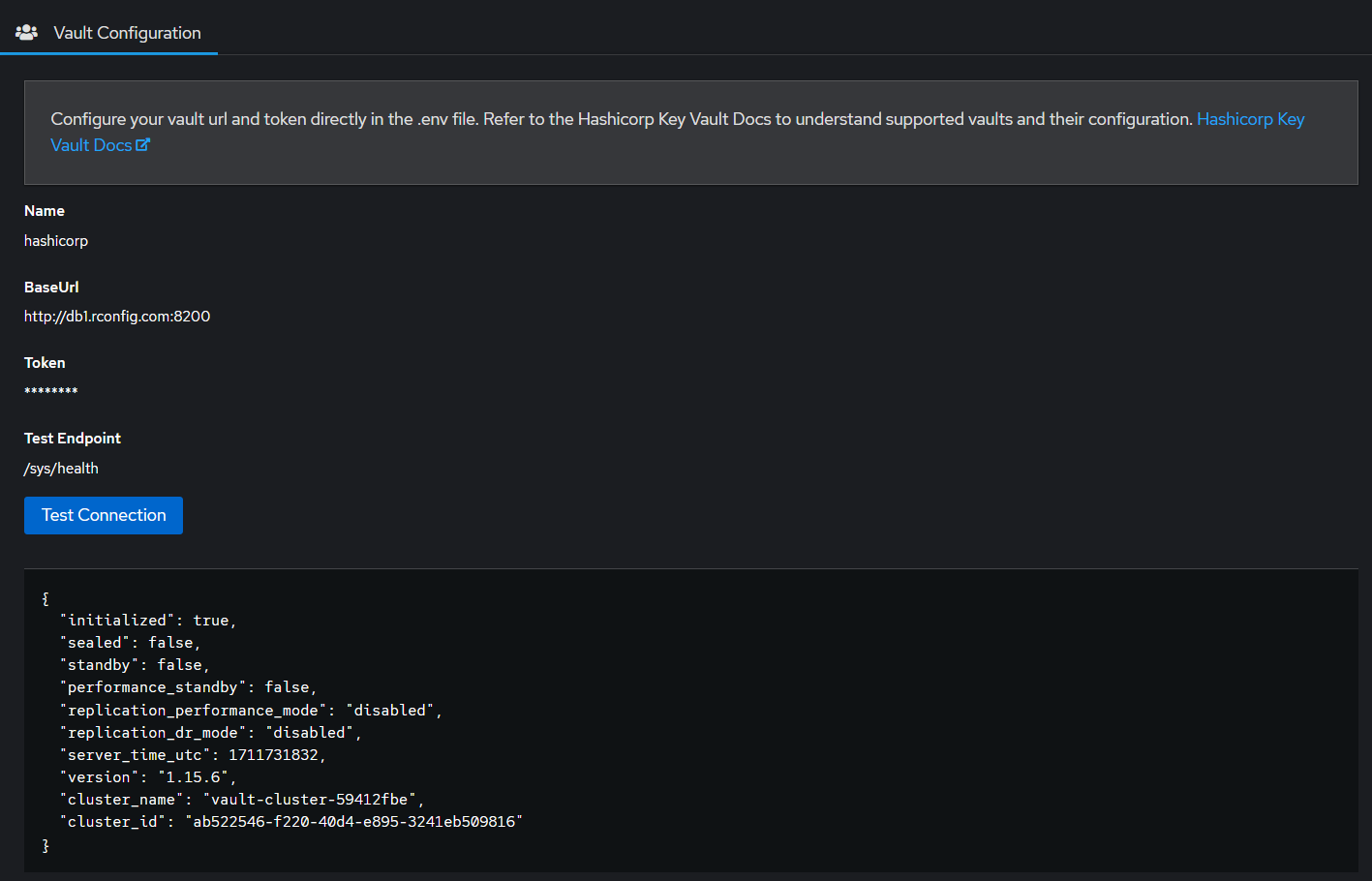Click the "initialized": true line
This screenshot has height=881, width=1372.
click(x=148, y=621)
